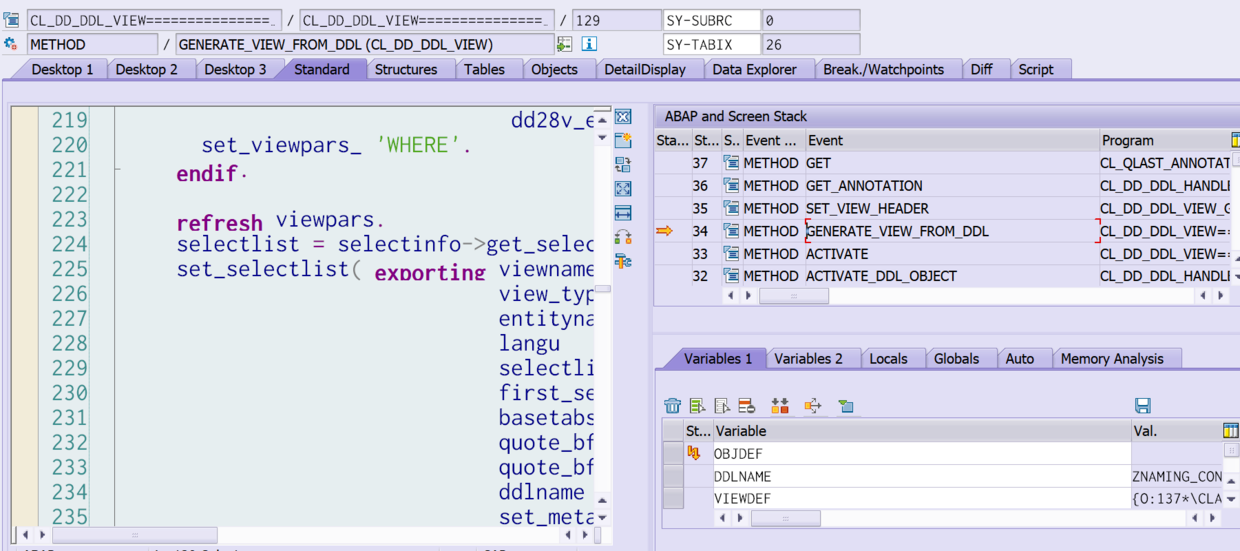This screenshot has width=1240, height=551.
Task: Open the Locals variables tab
Action: [x=888, y=358]
